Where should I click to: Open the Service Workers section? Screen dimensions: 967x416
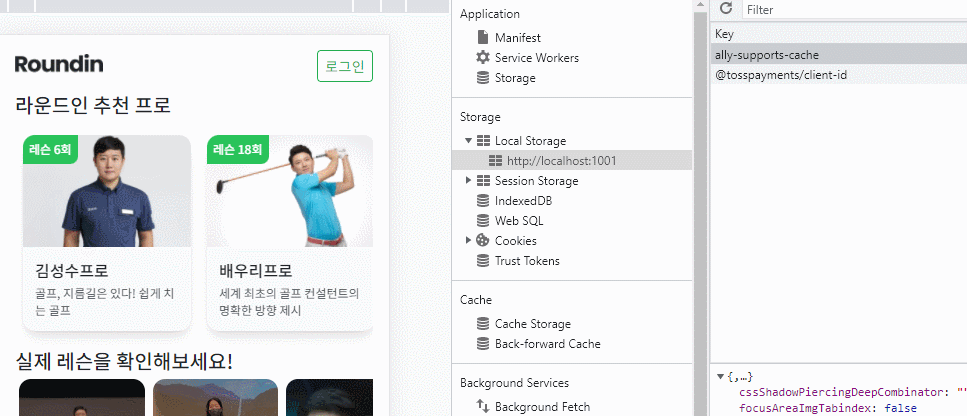point(537,58)
